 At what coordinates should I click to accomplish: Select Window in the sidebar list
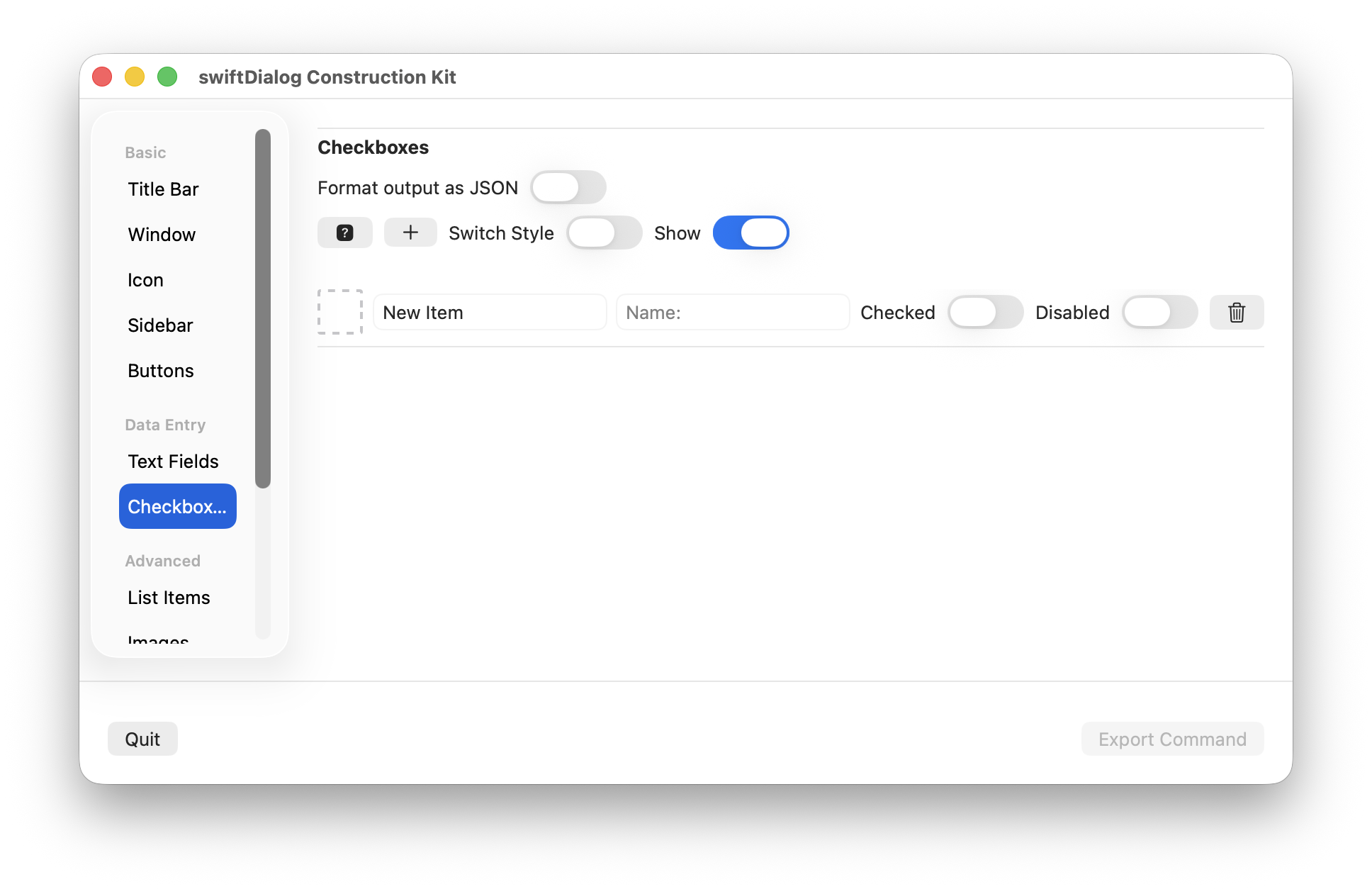coord(162,235)
